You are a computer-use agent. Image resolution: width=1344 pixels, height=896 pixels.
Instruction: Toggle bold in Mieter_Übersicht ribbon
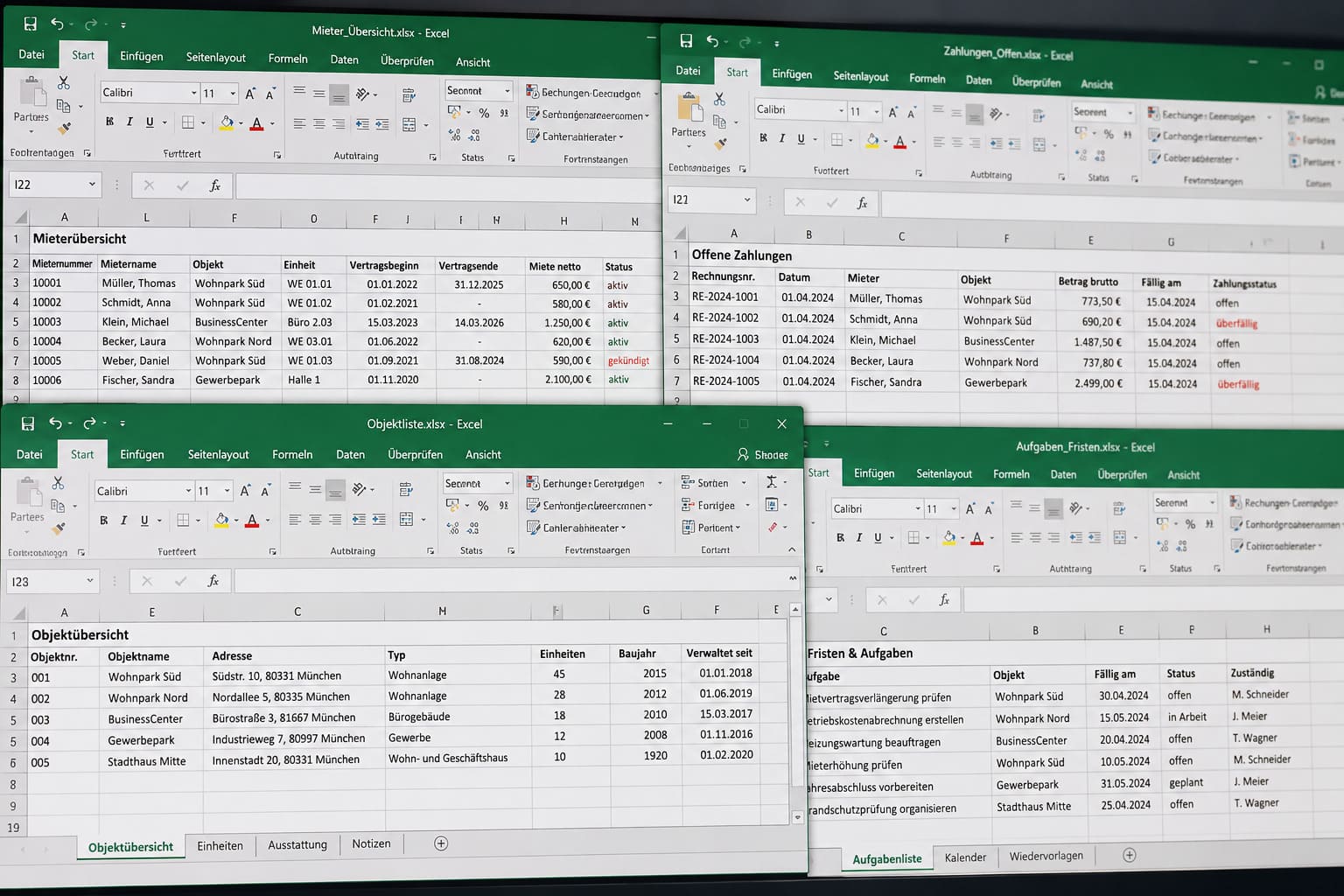[x=109, y=122]
